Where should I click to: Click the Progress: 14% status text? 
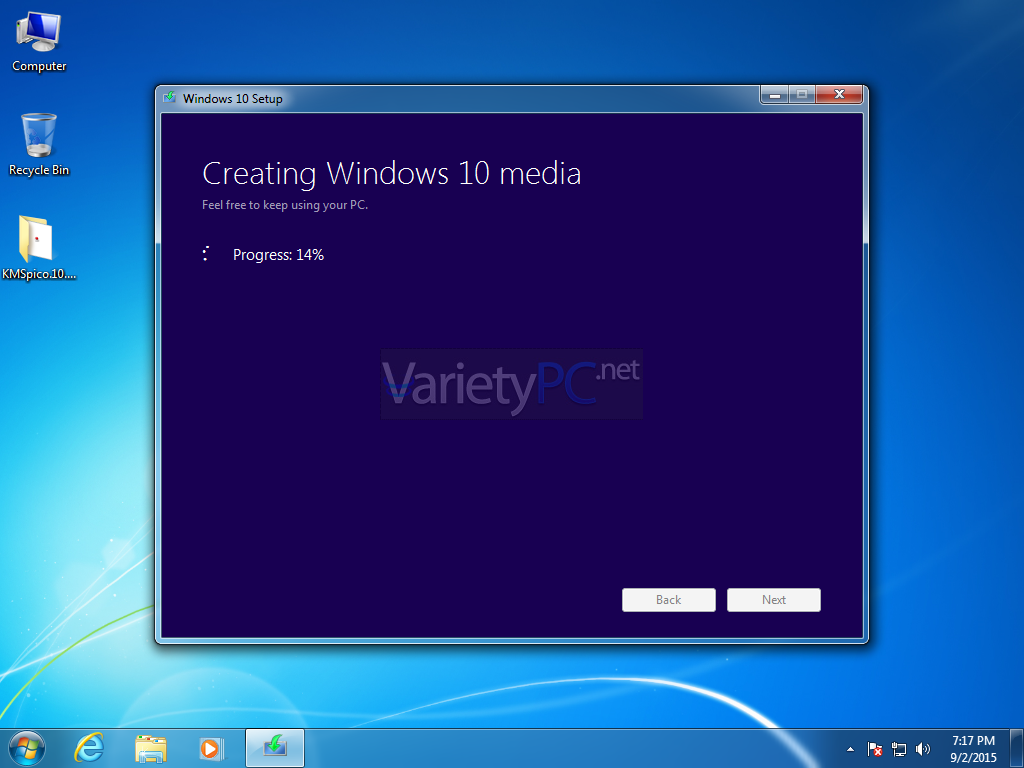pyautogui.click(x=278, y=255)
